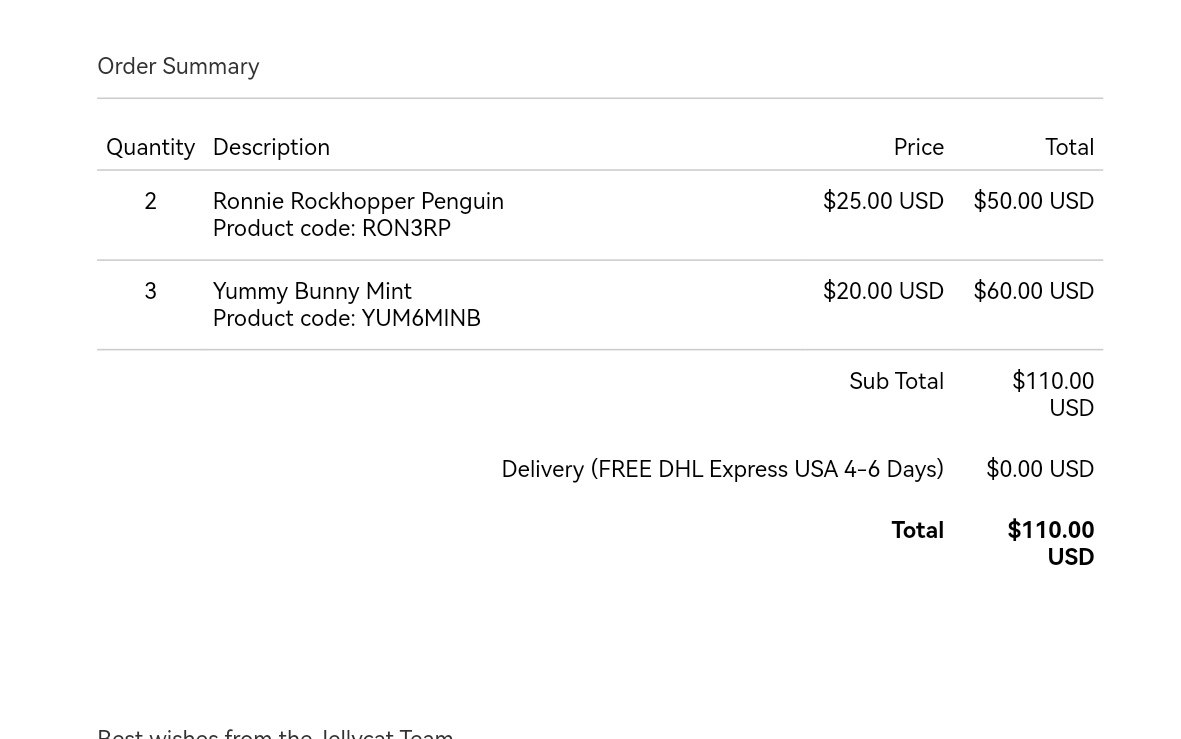Select the Quantity column header
The height and width of the screenshot is (739, 1181).
click(x=150, y=147)
